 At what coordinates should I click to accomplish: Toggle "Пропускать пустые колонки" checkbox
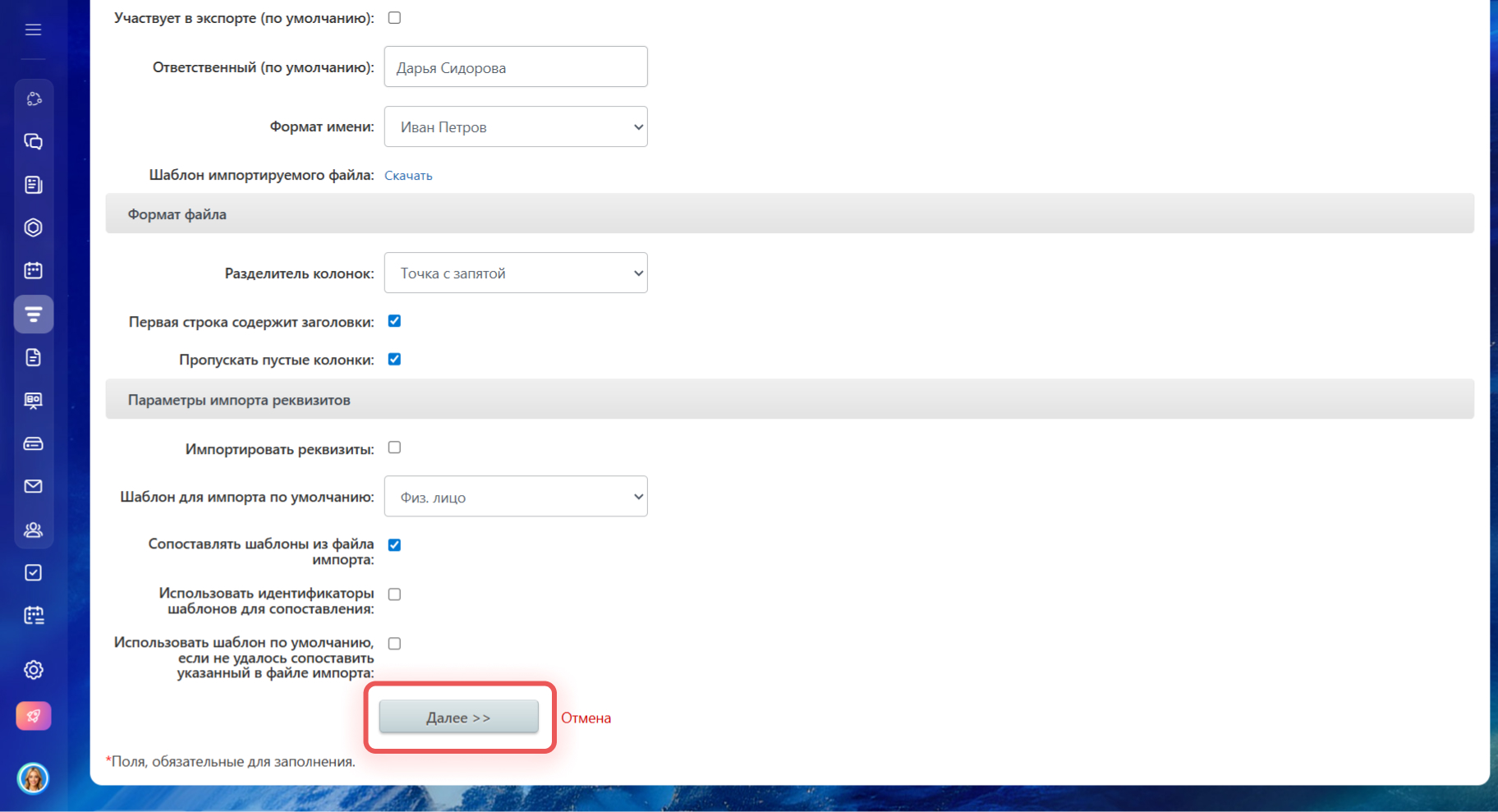pos(394,360)
